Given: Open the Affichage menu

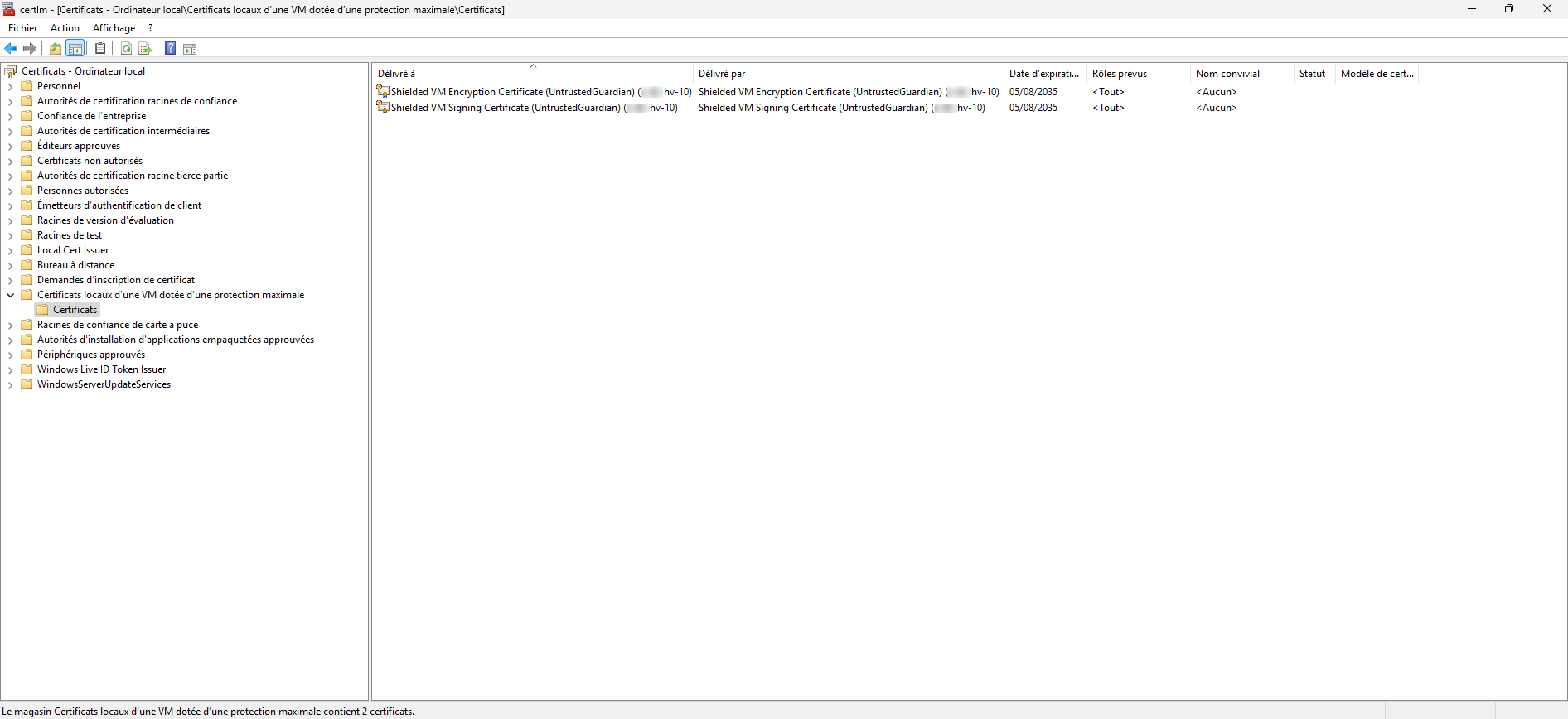Looking at the screenshot, I should 114,28.
